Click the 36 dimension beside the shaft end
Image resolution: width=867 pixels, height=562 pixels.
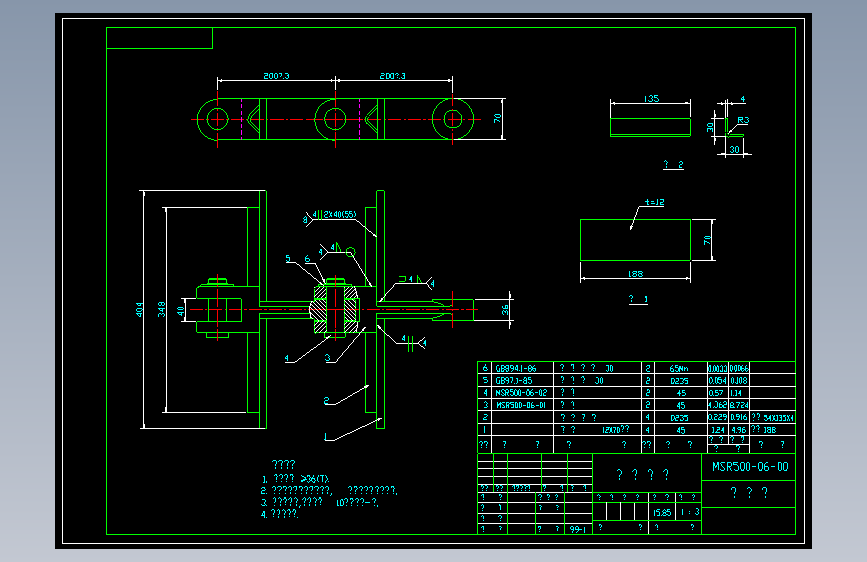505,310
